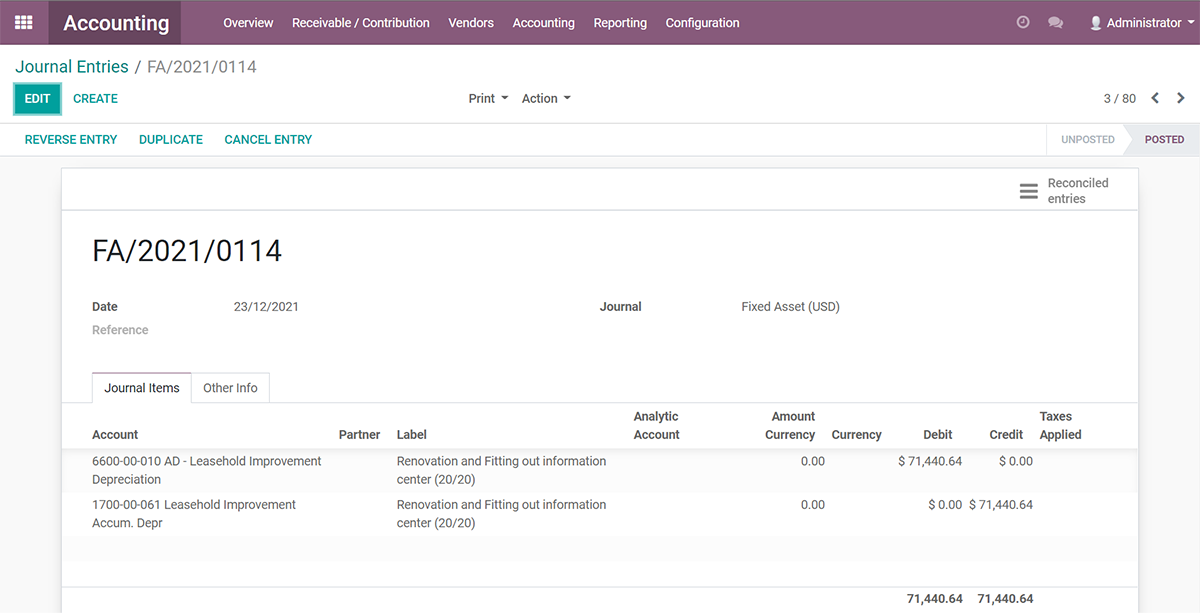Go to the previous record arrow
The width and height of the screenshot is (1200, 613).
(x=1155, y=98)
